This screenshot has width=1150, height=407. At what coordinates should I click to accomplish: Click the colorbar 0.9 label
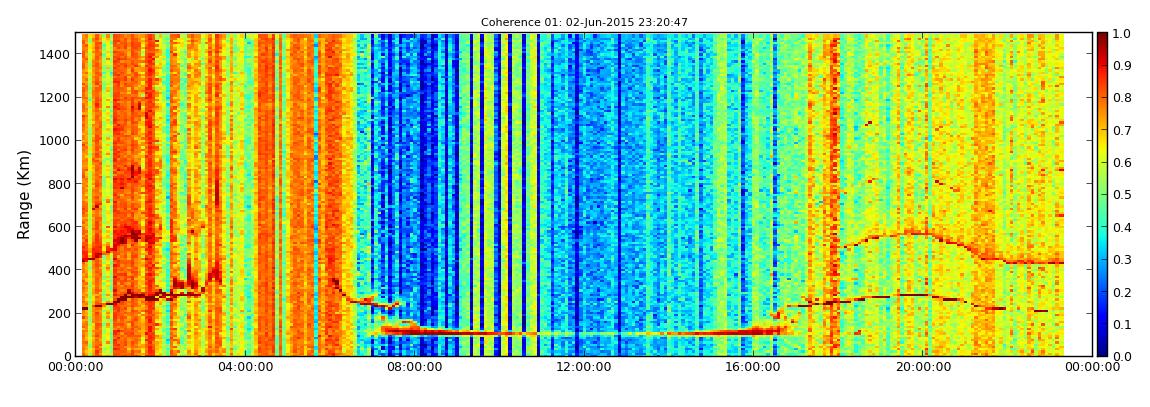point(1121,66)
